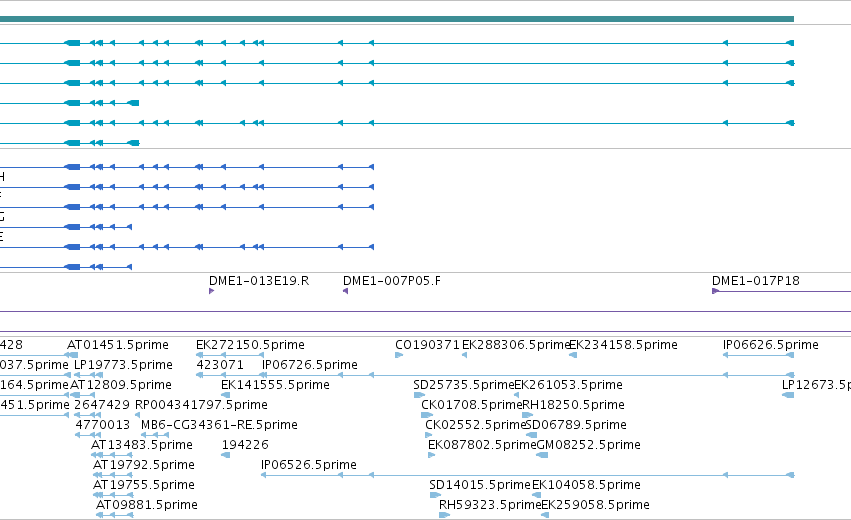Select the GM08252.5prime label
This screenshot has width=851, height=520.
pyautogui.click(x=588, y=445)
